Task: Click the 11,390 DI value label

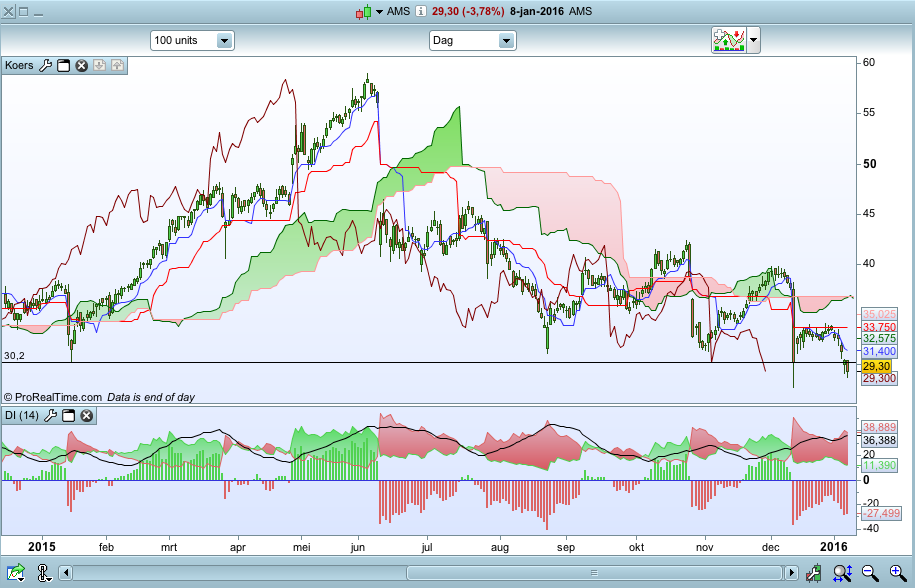Action: pos(879,466)
